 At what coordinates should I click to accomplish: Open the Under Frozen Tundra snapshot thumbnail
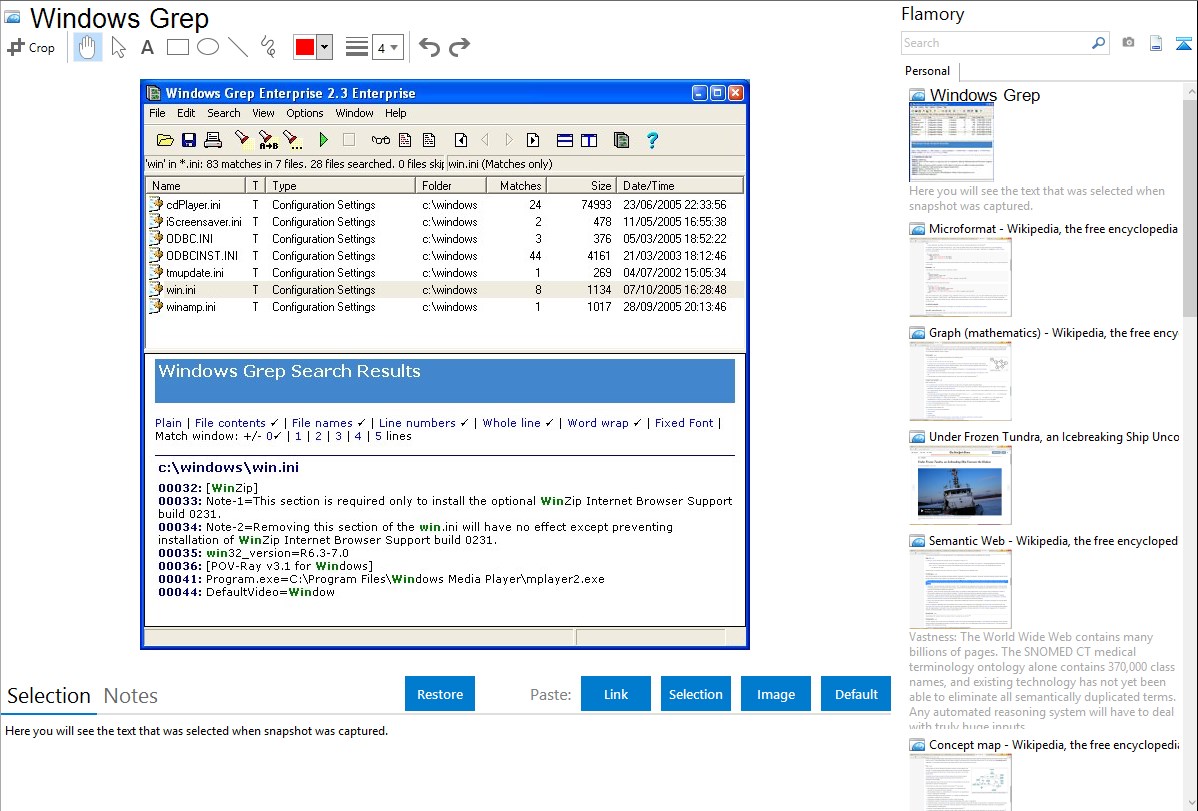(960, 484)
